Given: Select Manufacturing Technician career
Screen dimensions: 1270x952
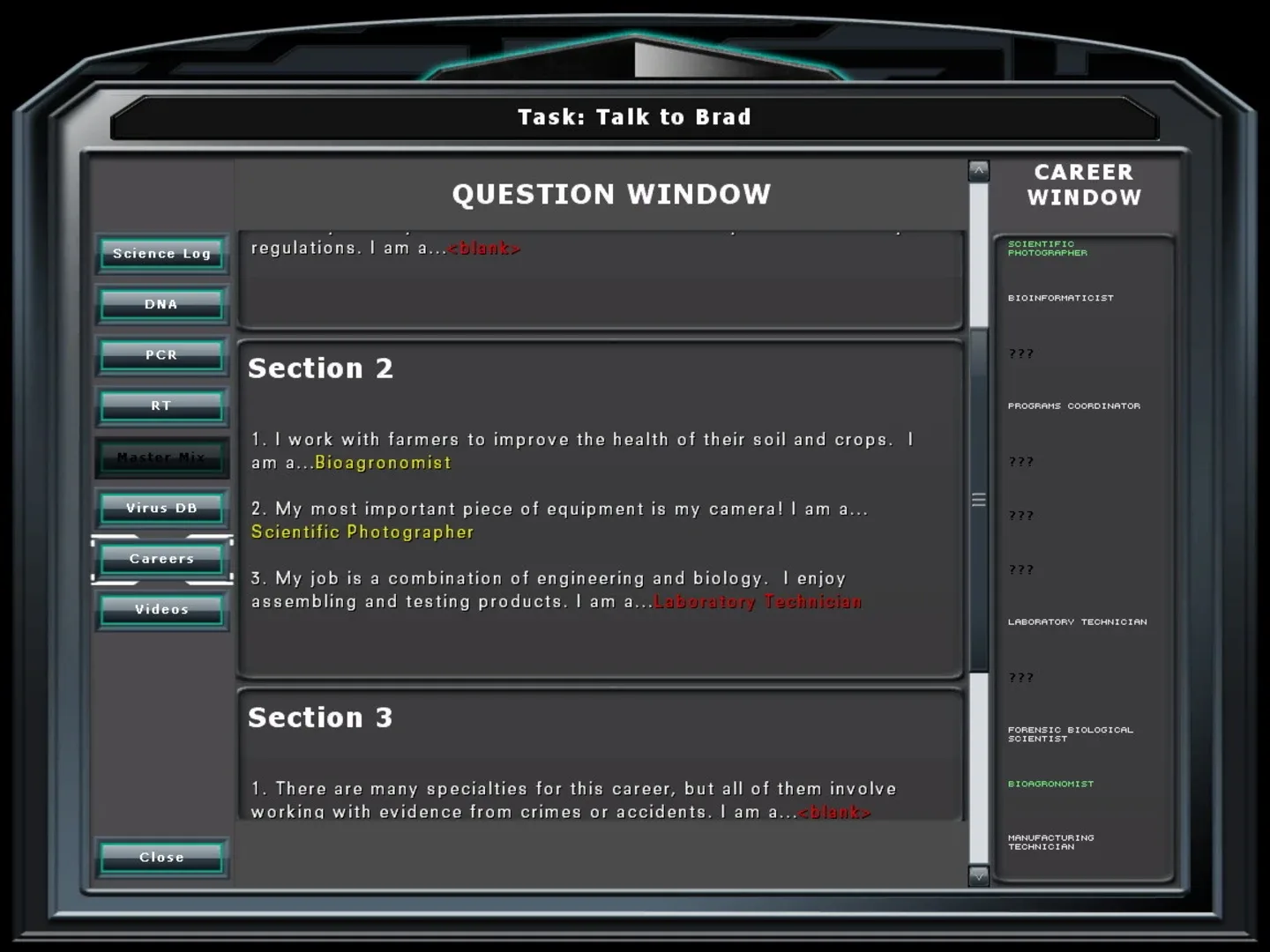Looking at the screenshot, I should tap(1050, 842).
